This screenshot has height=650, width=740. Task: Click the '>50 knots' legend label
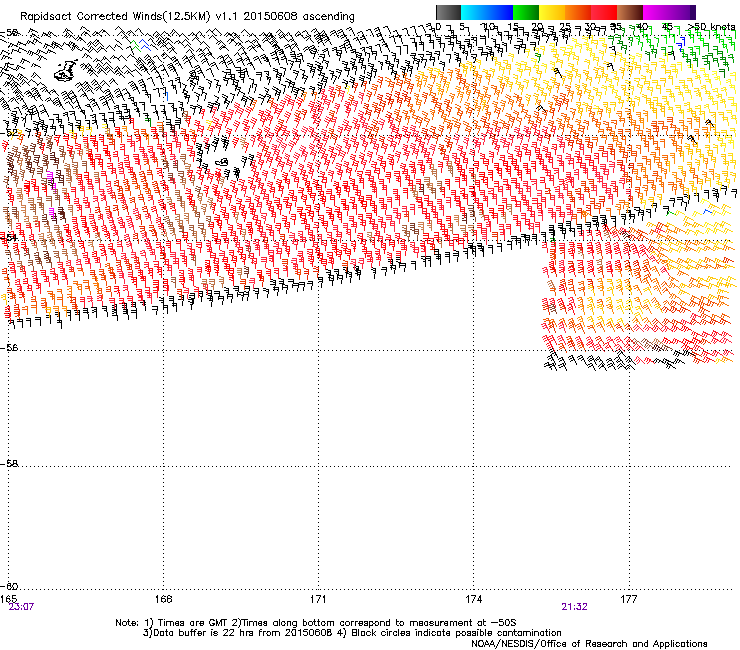click(711, 27)
